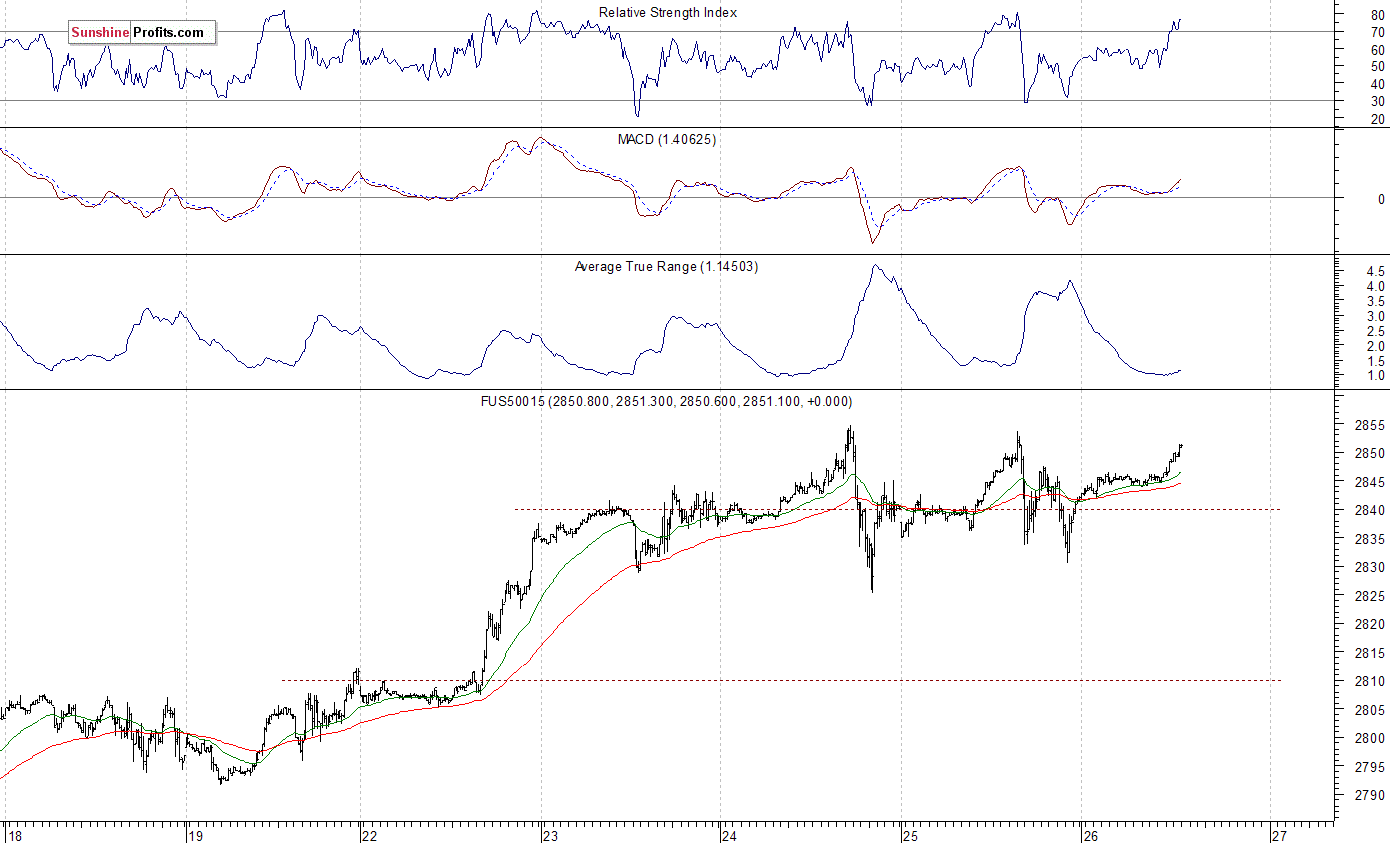Click the 2800 price axis label
Viewport: 1390px width, 843px height.
tap(1369, 739)
